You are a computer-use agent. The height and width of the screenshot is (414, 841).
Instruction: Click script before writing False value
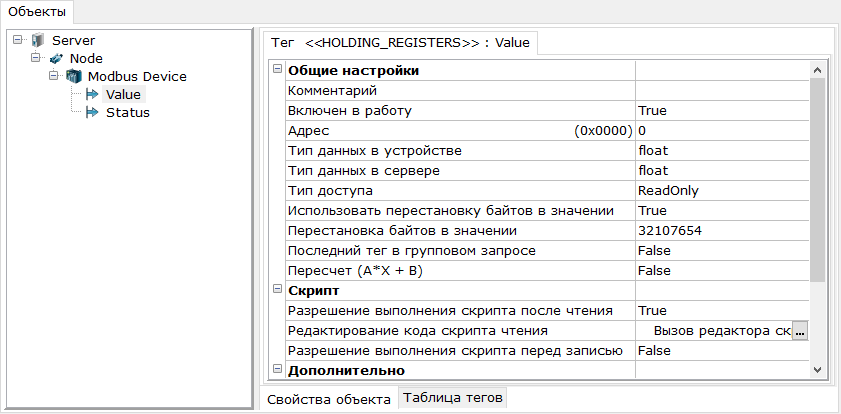click(722, 351)
